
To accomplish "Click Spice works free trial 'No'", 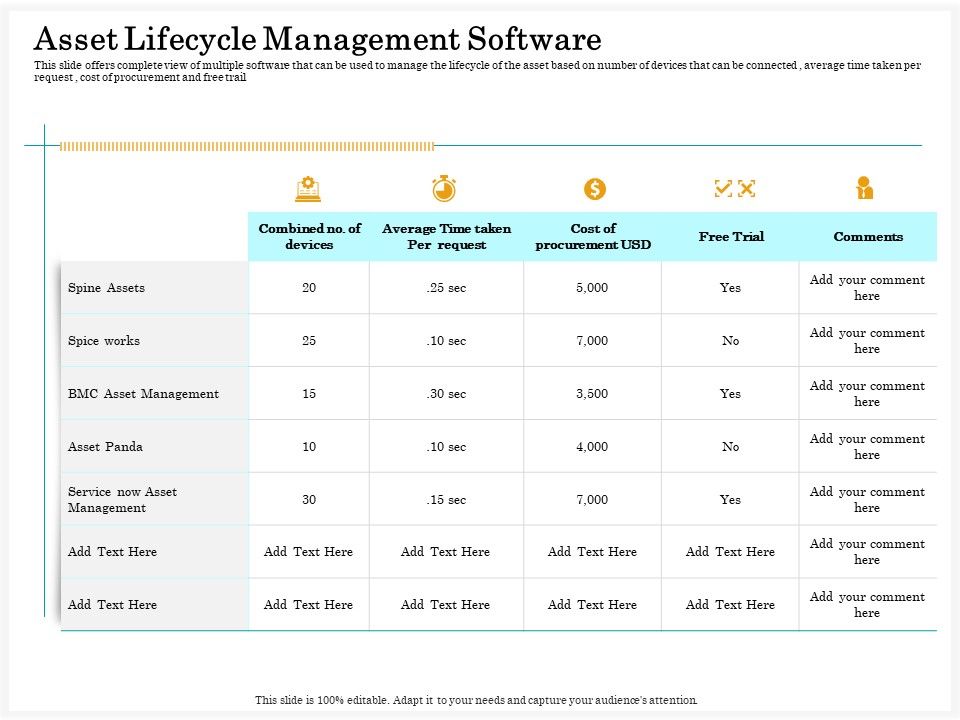I will point(730,340).
